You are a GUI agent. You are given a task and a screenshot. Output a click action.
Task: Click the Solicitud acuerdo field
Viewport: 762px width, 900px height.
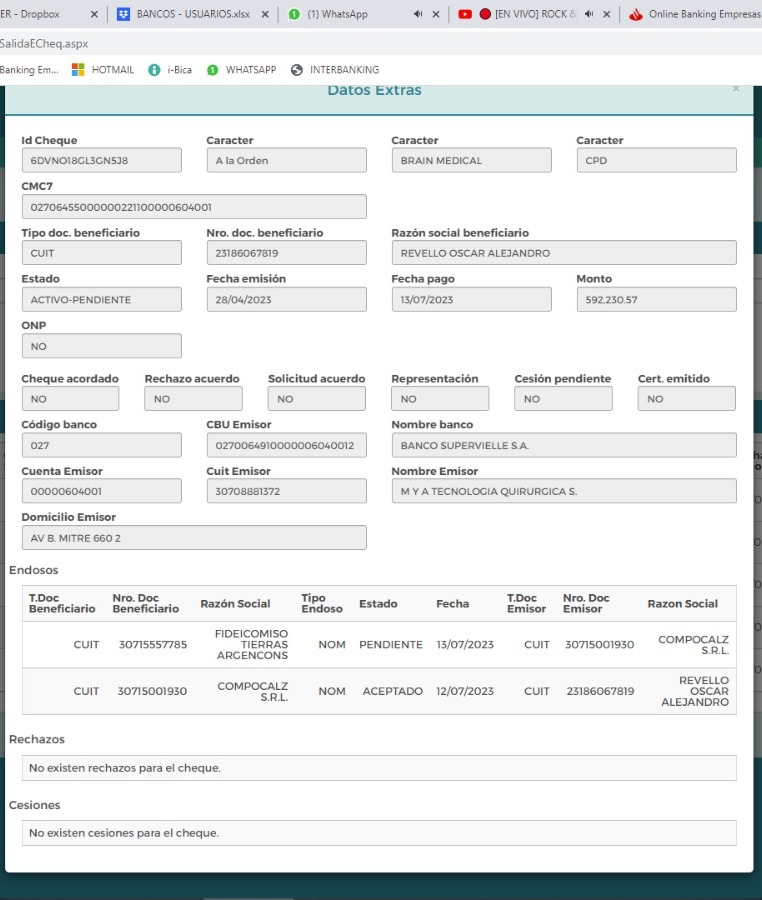(x=317, y=398)
